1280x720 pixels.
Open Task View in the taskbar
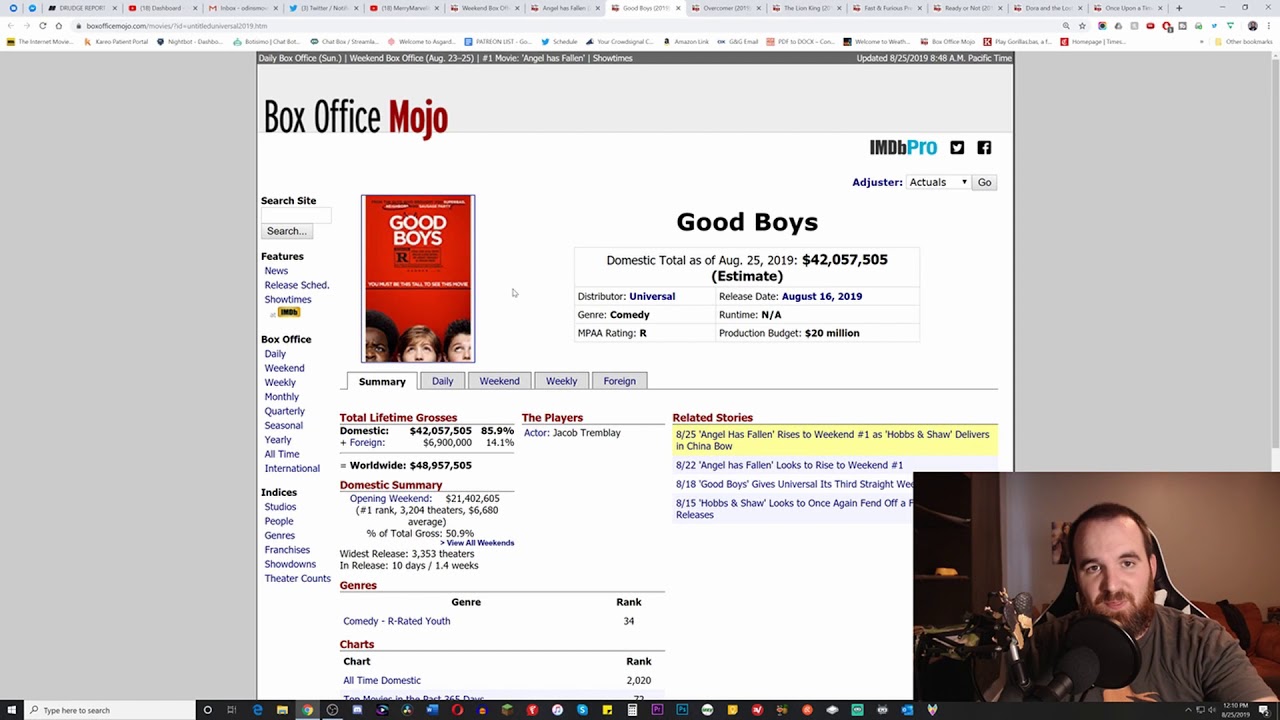[232, 710]
